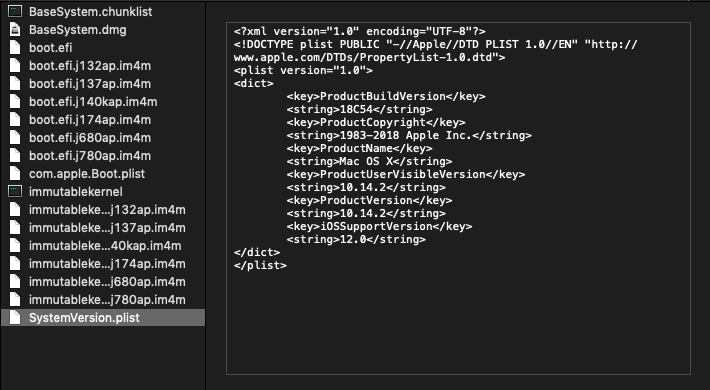Select boot.efi.j137ap.im4m in the file list

click(103, 84)
